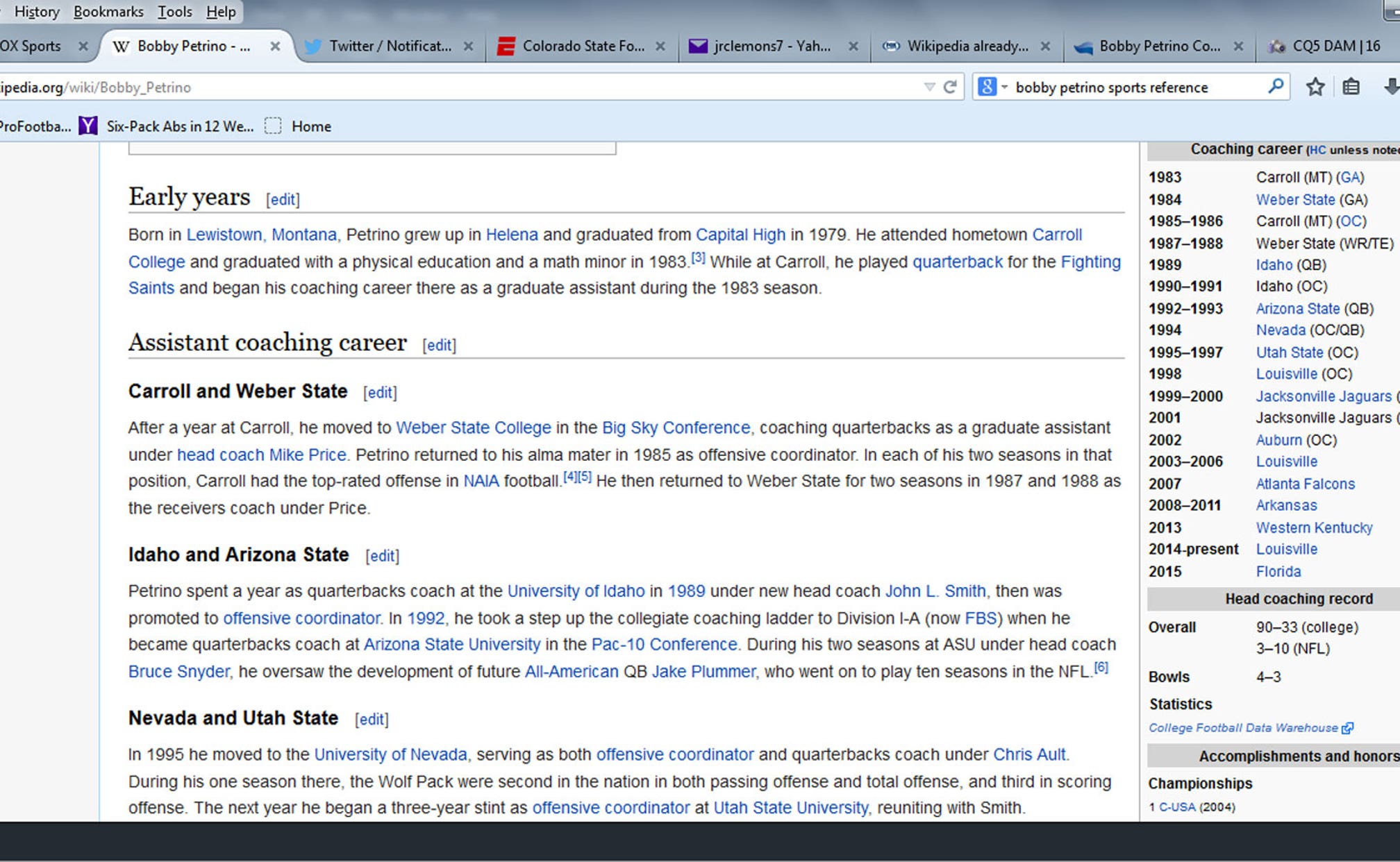1400x862 pixels.
Task: Open the John L. Smith link
Action: (x=935, y=591)
